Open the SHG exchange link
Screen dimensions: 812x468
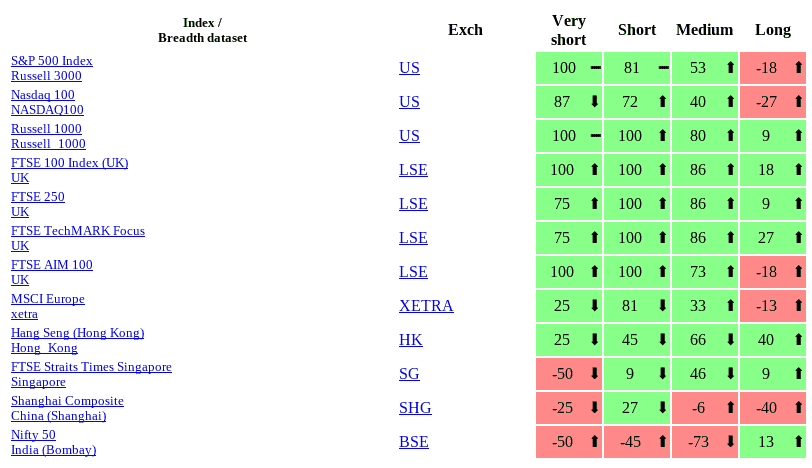pyautogui.click(x=415, y=408)
